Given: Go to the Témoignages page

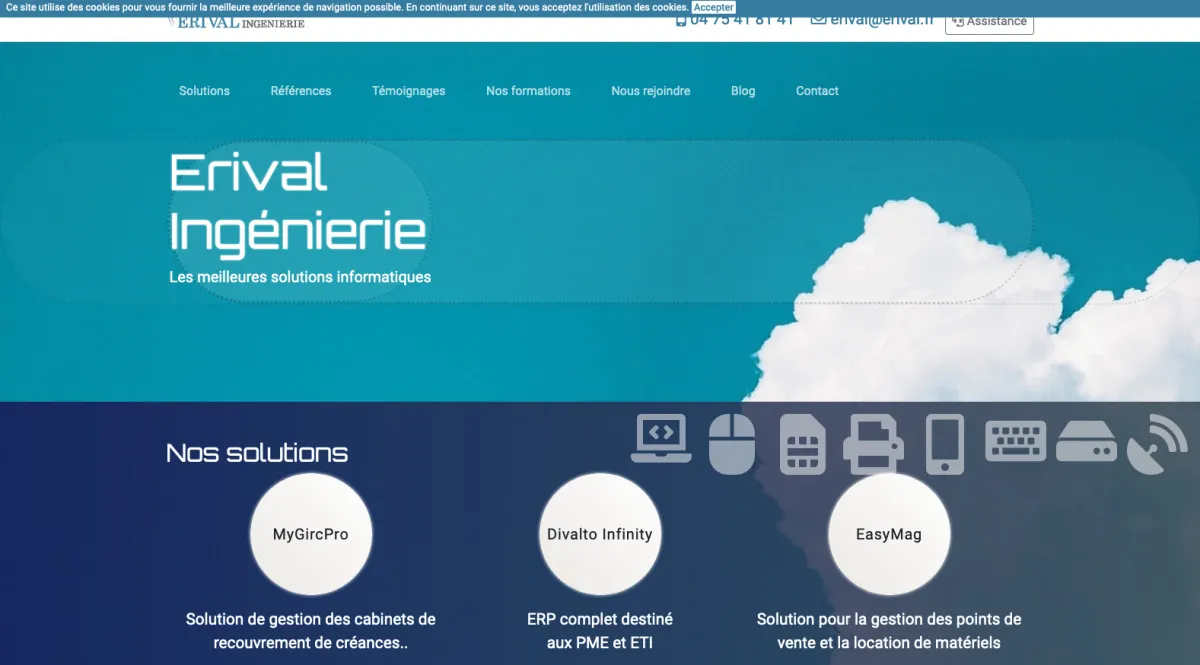Looking at the screenshot, I should [x=409, y=91].
